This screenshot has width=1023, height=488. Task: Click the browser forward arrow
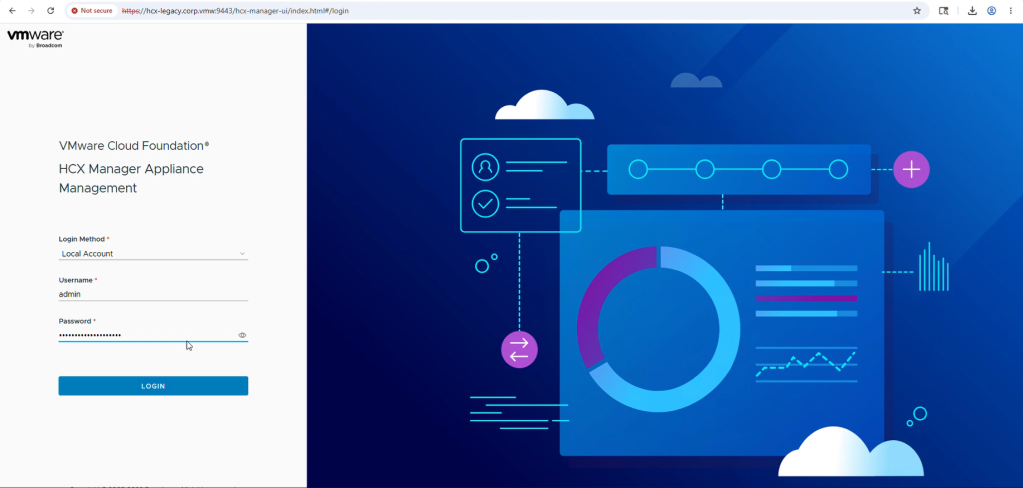pos(31,10)
